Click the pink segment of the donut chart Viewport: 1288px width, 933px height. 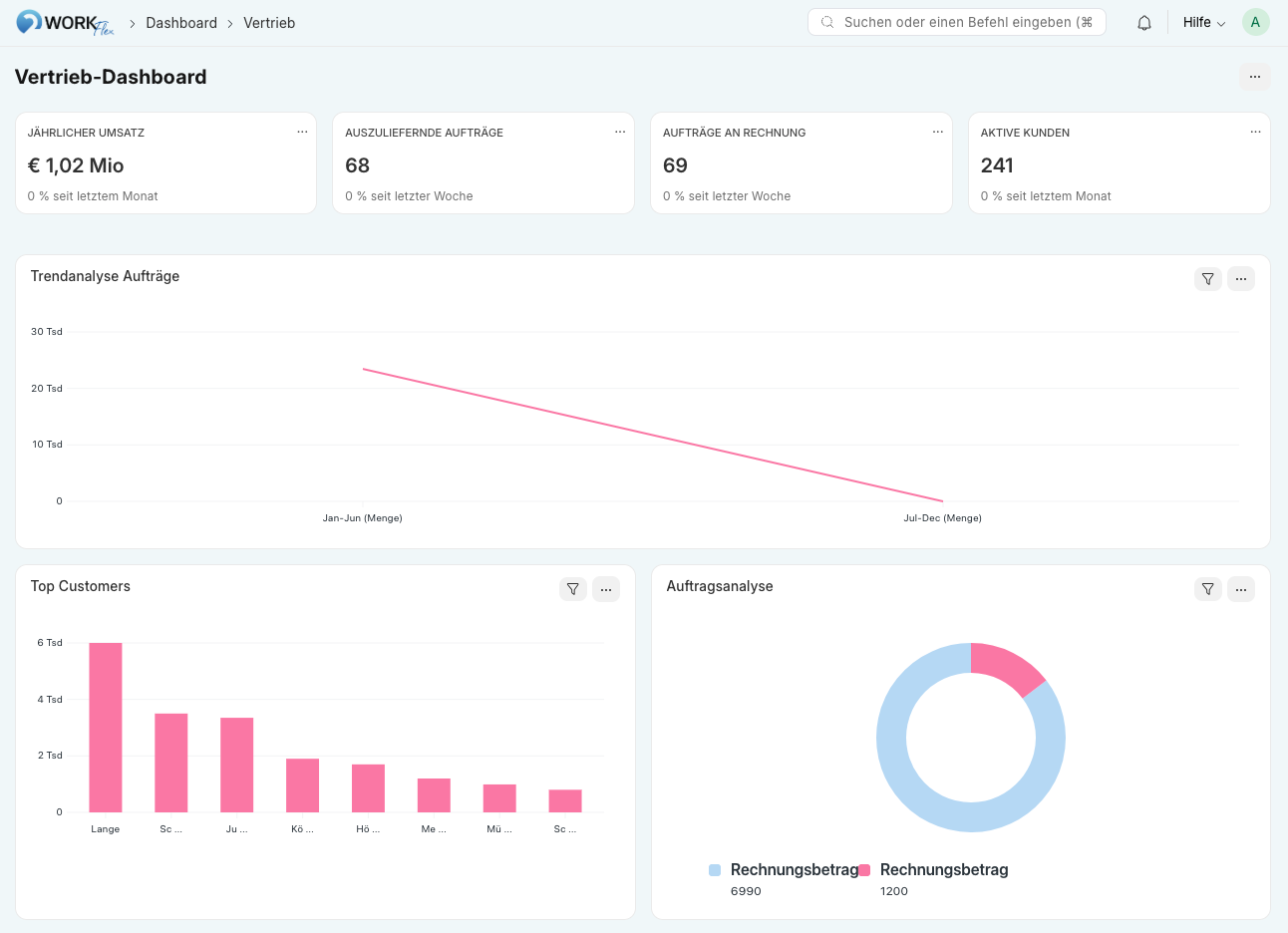[1008, 666]
